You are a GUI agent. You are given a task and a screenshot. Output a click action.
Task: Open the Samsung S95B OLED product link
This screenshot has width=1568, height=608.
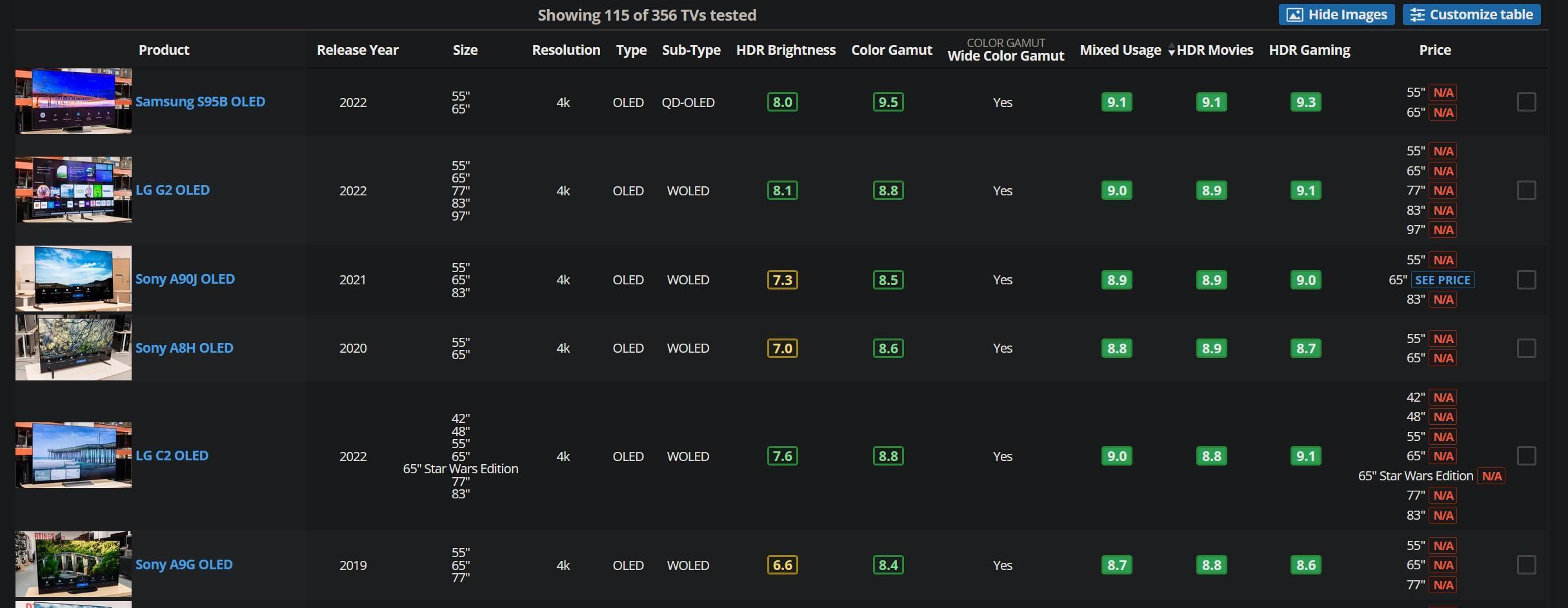click(200, 102)
